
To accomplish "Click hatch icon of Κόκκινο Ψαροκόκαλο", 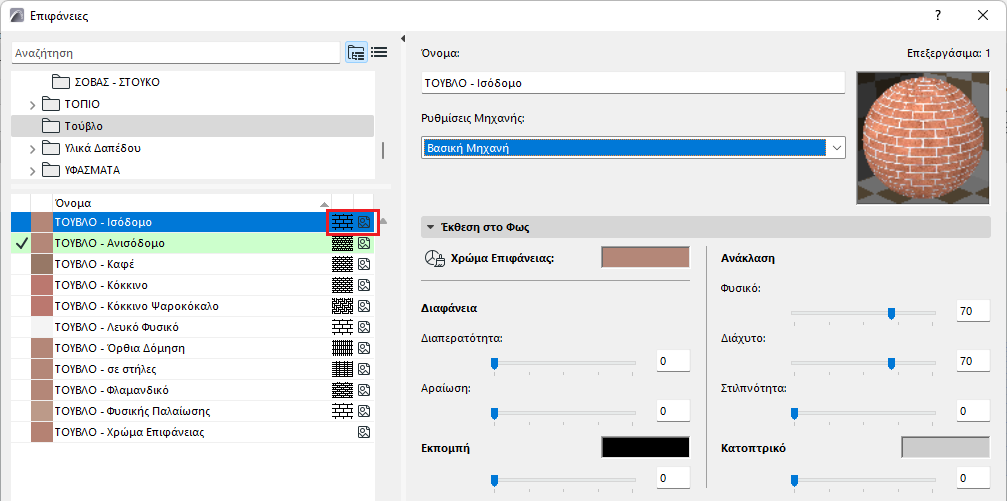I will pyautogui.click(x=342, y=306).
